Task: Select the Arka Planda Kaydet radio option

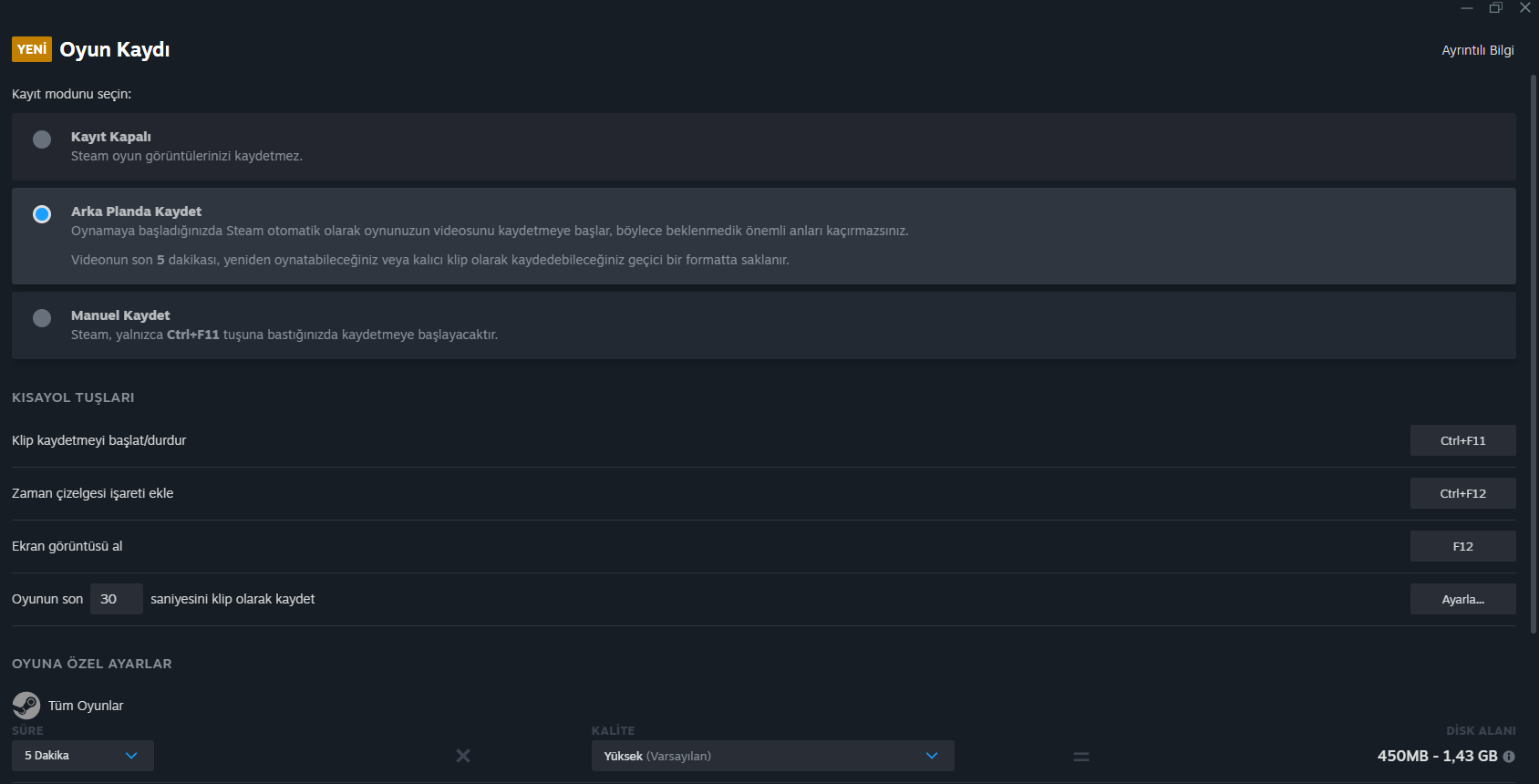Action: coord(42,214)
